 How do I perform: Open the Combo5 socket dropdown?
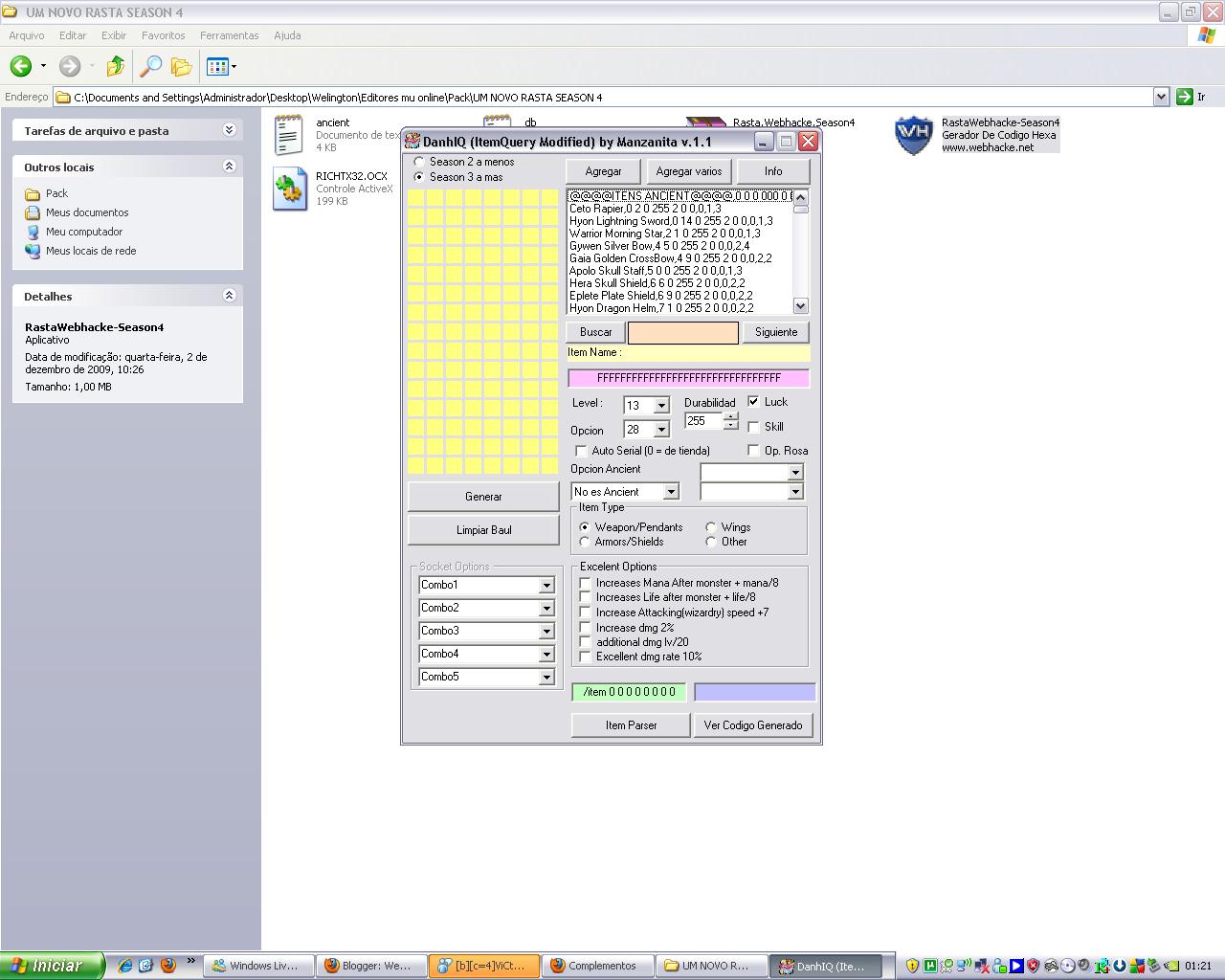(546, 677)
